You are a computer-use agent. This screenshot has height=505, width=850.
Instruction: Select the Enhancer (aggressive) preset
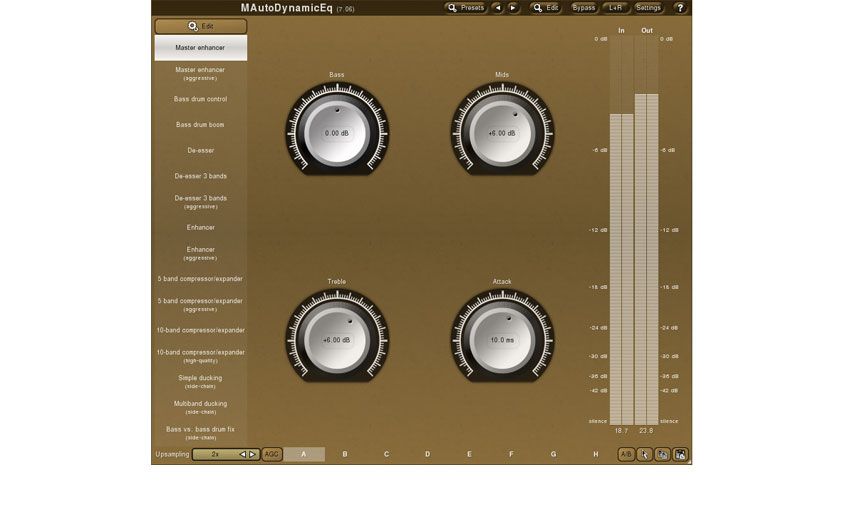point(201,253)
